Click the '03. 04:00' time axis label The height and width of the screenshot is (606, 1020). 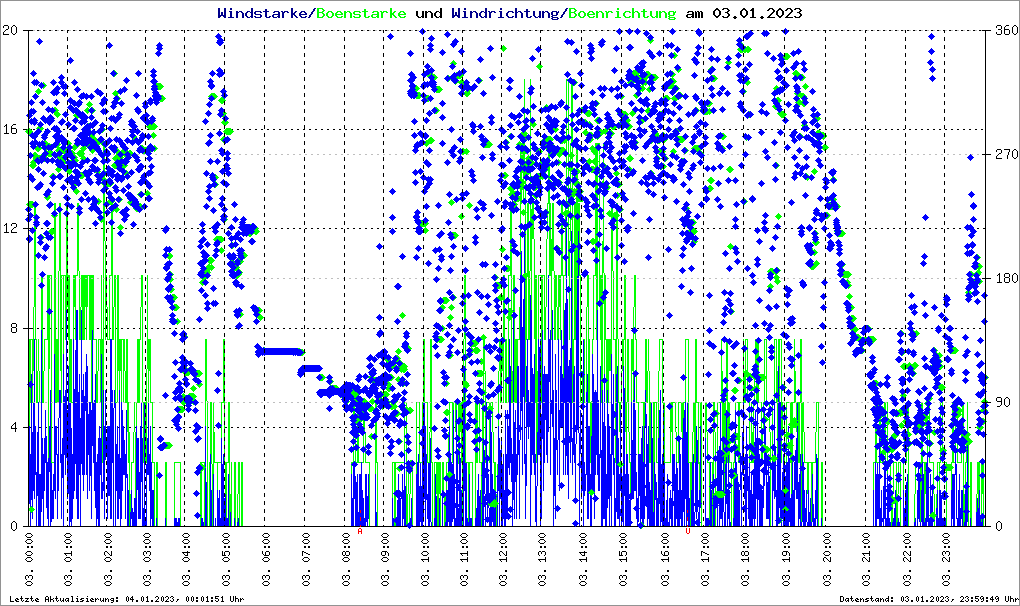[x=187, y=559]
